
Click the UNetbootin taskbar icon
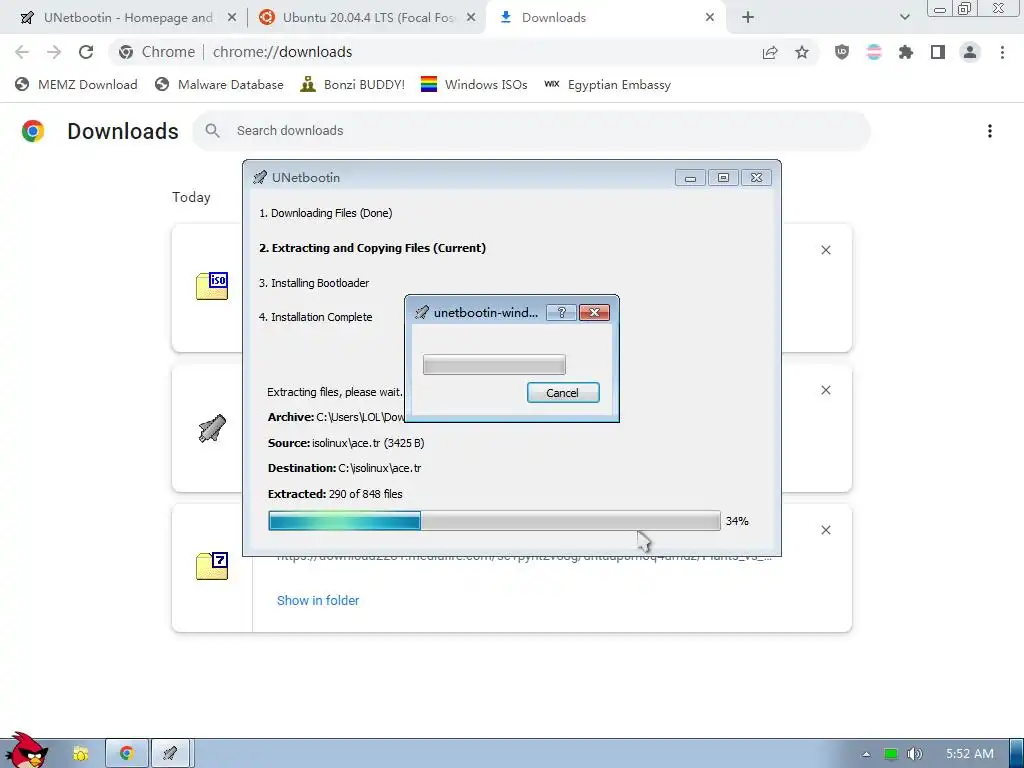(x=170, y=754)
